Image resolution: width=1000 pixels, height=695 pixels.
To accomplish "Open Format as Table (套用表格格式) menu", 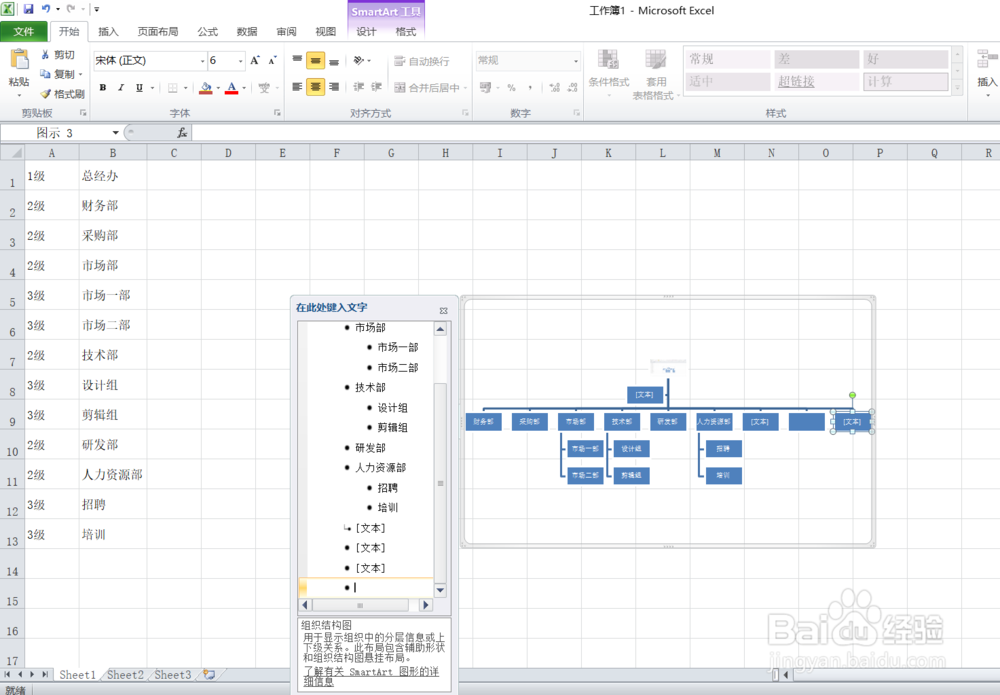I will click(x=656, y=74).
